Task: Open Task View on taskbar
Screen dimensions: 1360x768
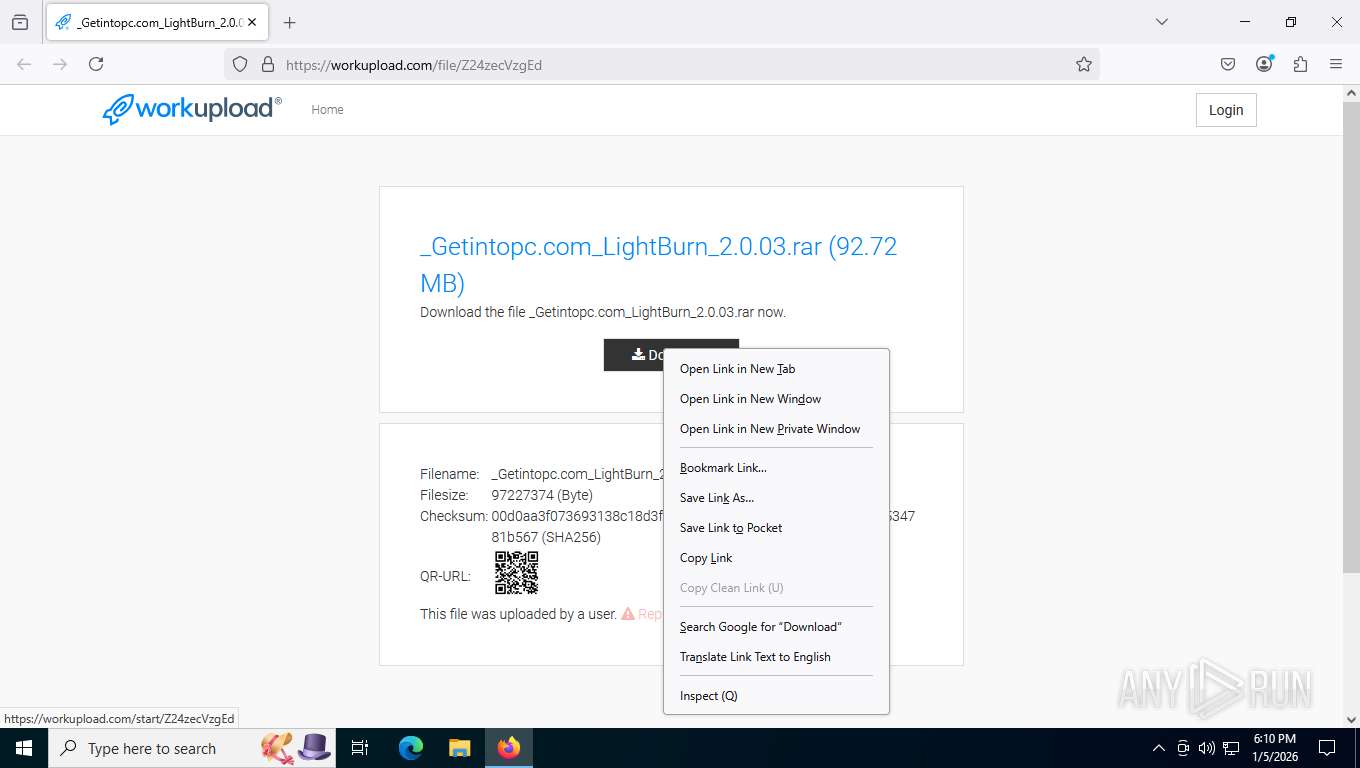Action: tap(361, 748)
